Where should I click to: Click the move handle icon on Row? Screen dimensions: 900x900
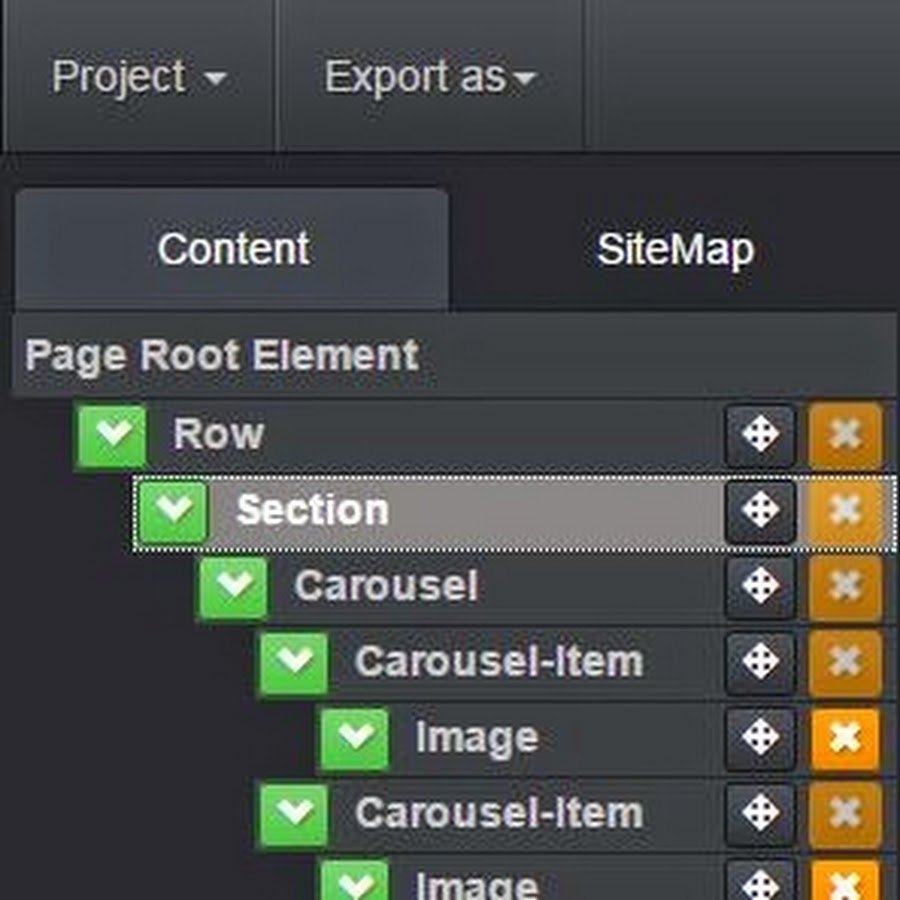[x=760, y=435]
